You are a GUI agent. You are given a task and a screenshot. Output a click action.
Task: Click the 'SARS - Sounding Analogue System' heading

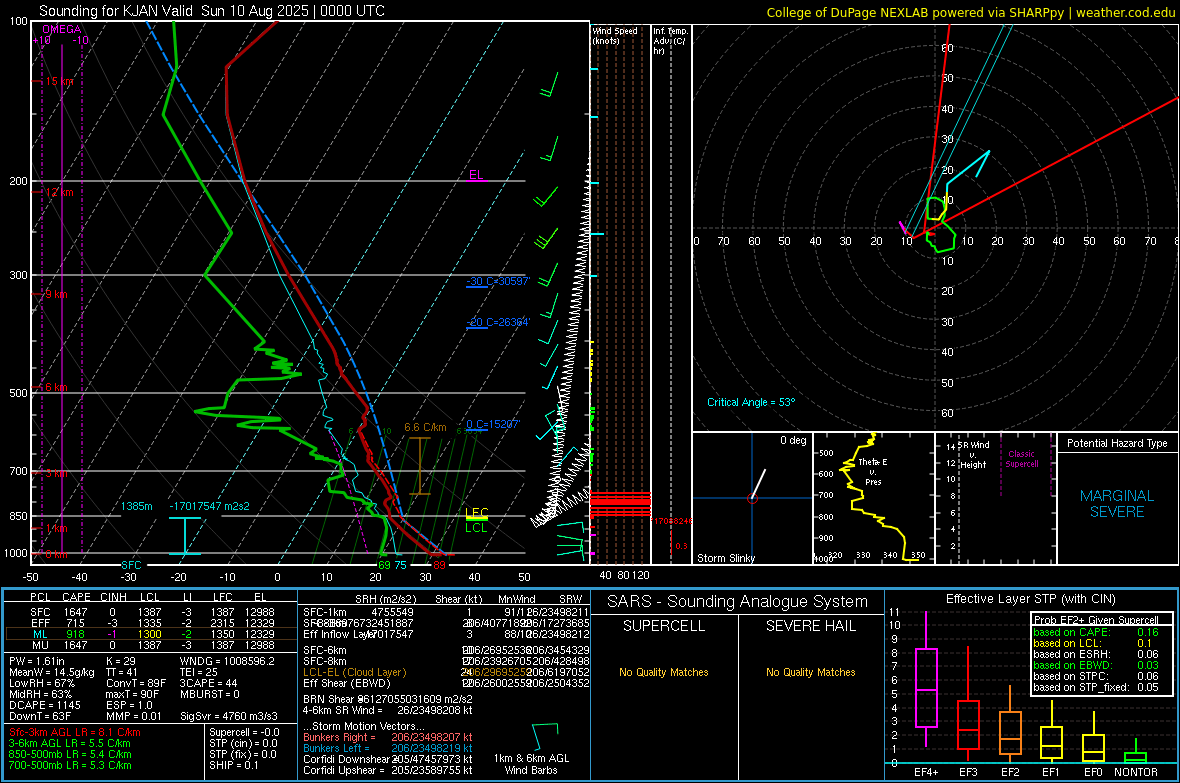(737, 602)
